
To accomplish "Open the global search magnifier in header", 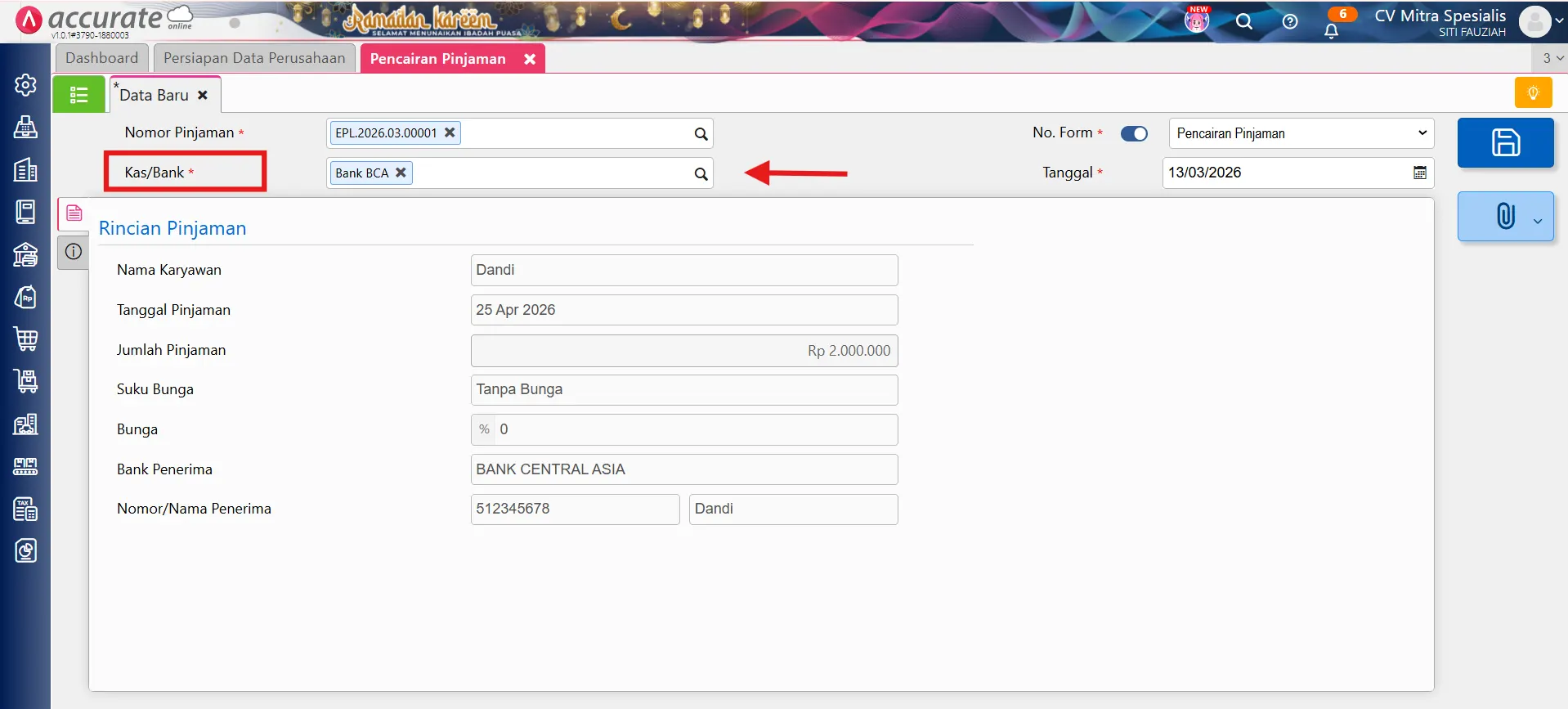I will (1244, 22).
